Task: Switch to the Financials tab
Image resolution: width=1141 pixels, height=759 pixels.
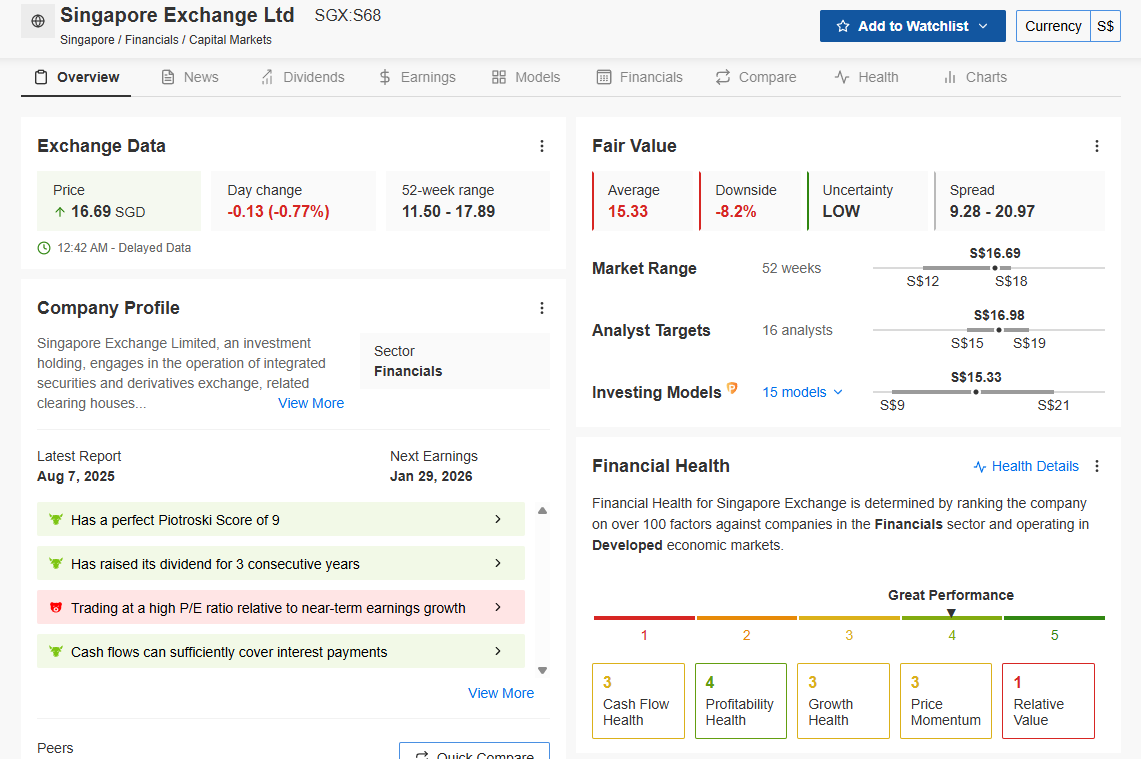Action: click(x=640, y=77)
